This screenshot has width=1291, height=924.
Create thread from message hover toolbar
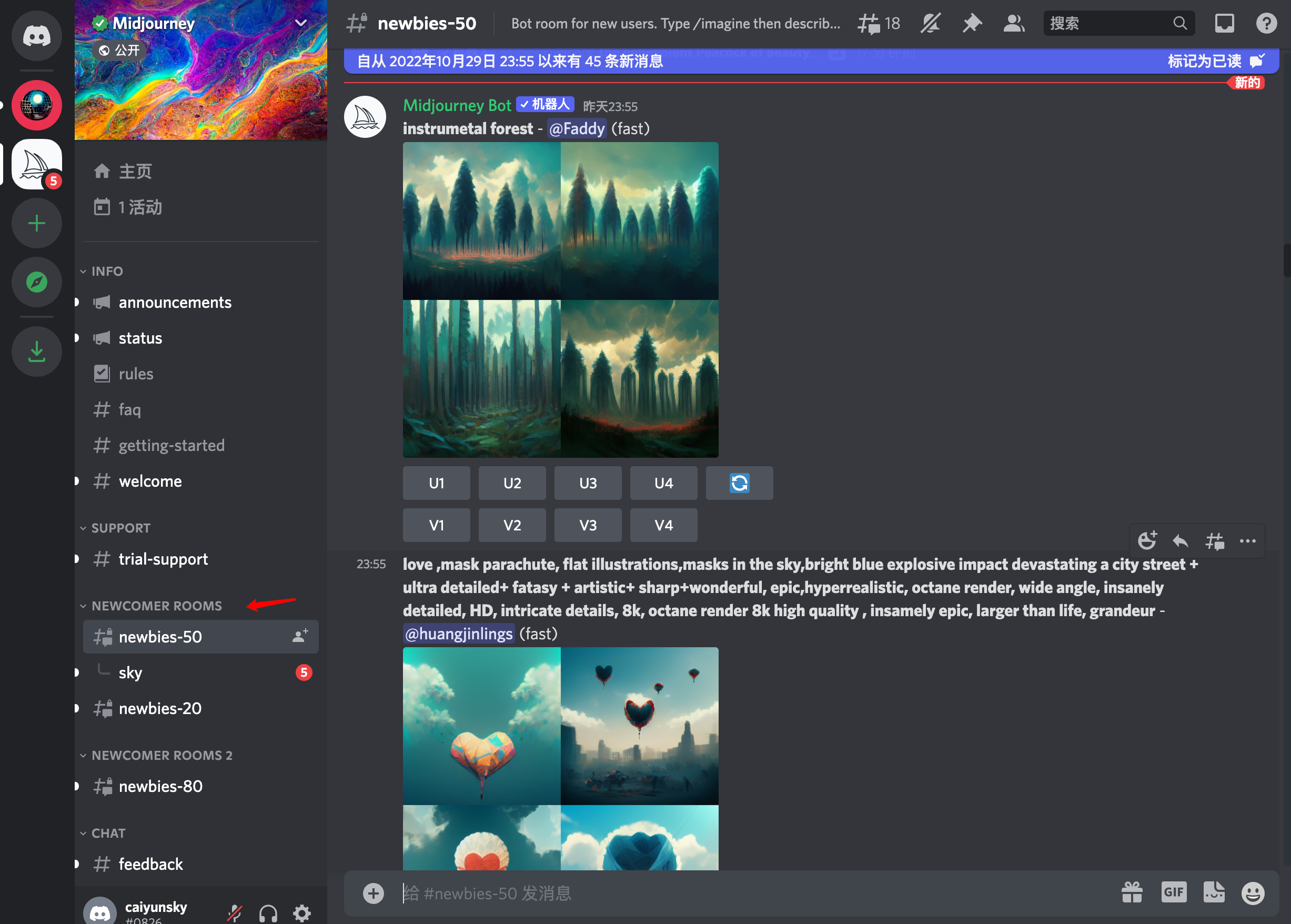(1214, 540)
